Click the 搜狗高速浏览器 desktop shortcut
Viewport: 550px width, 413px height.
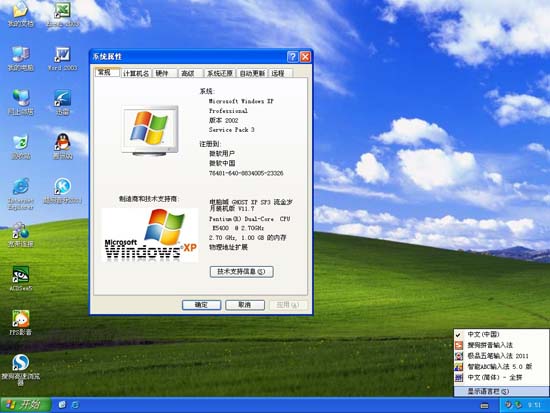21,370
